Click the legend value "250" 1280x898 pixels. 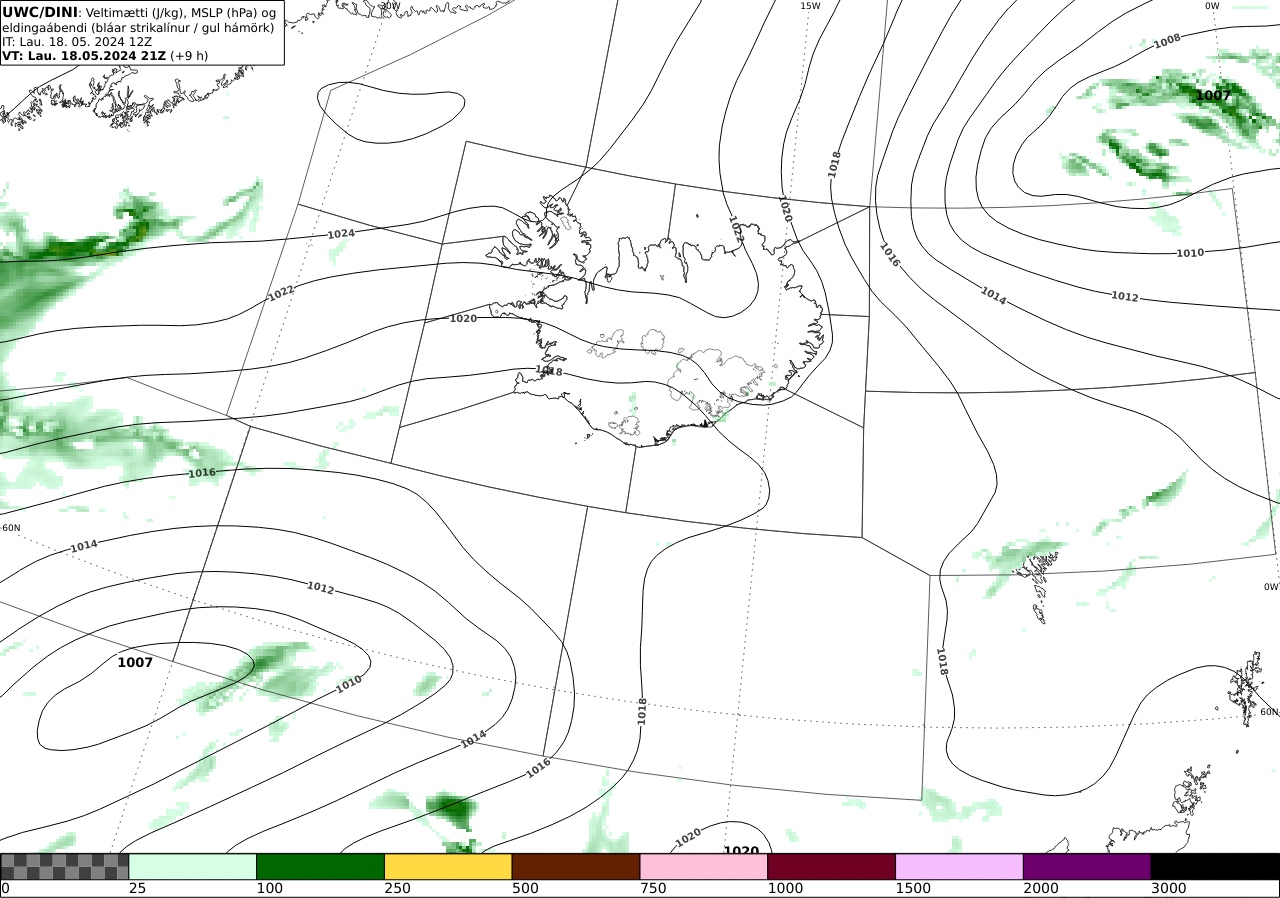(x=397, y=888)
